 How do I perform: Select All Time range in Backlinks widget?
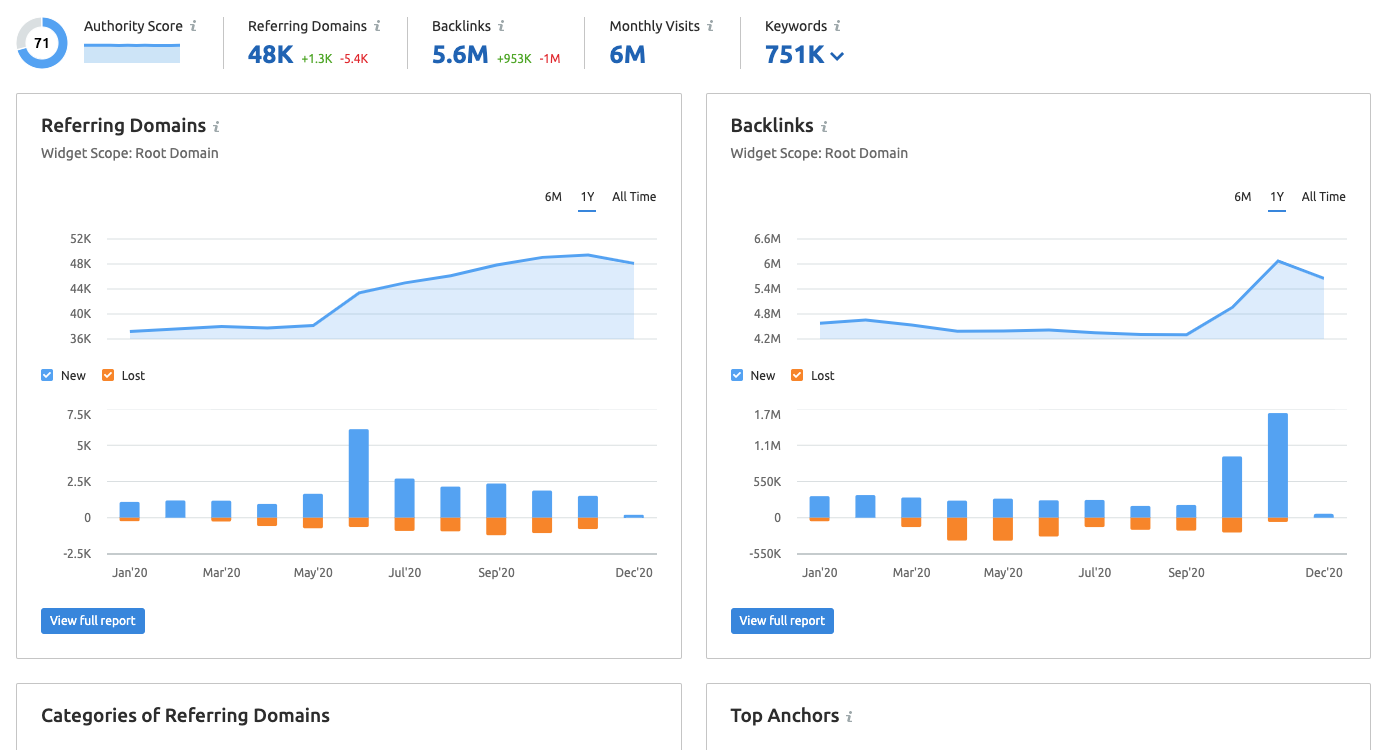[x=1323, y=197]
